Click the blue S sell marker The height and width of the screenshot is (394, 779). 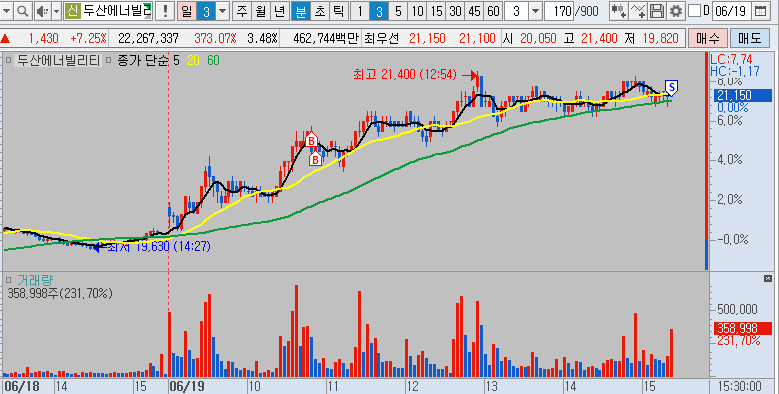click(672, 88)
